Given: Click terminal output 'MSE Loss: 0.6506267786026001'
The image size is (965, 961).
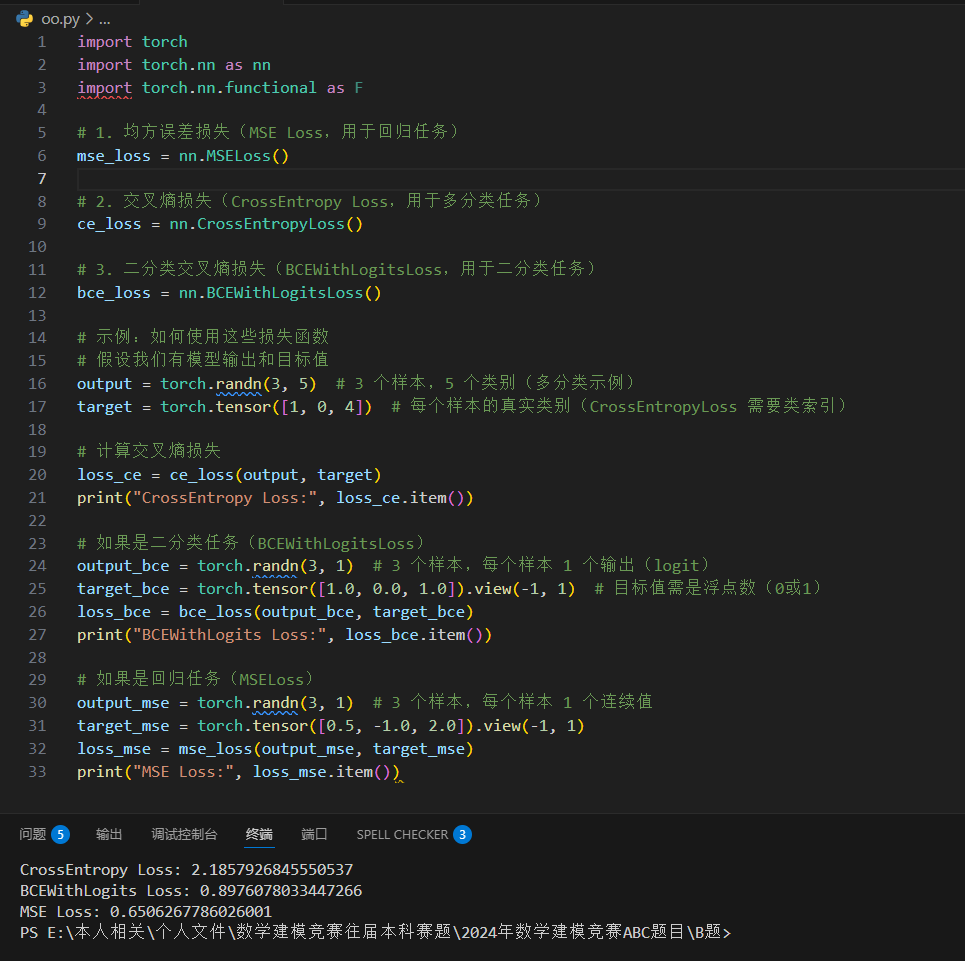Looking at the screenshot, I should point(146,912).
